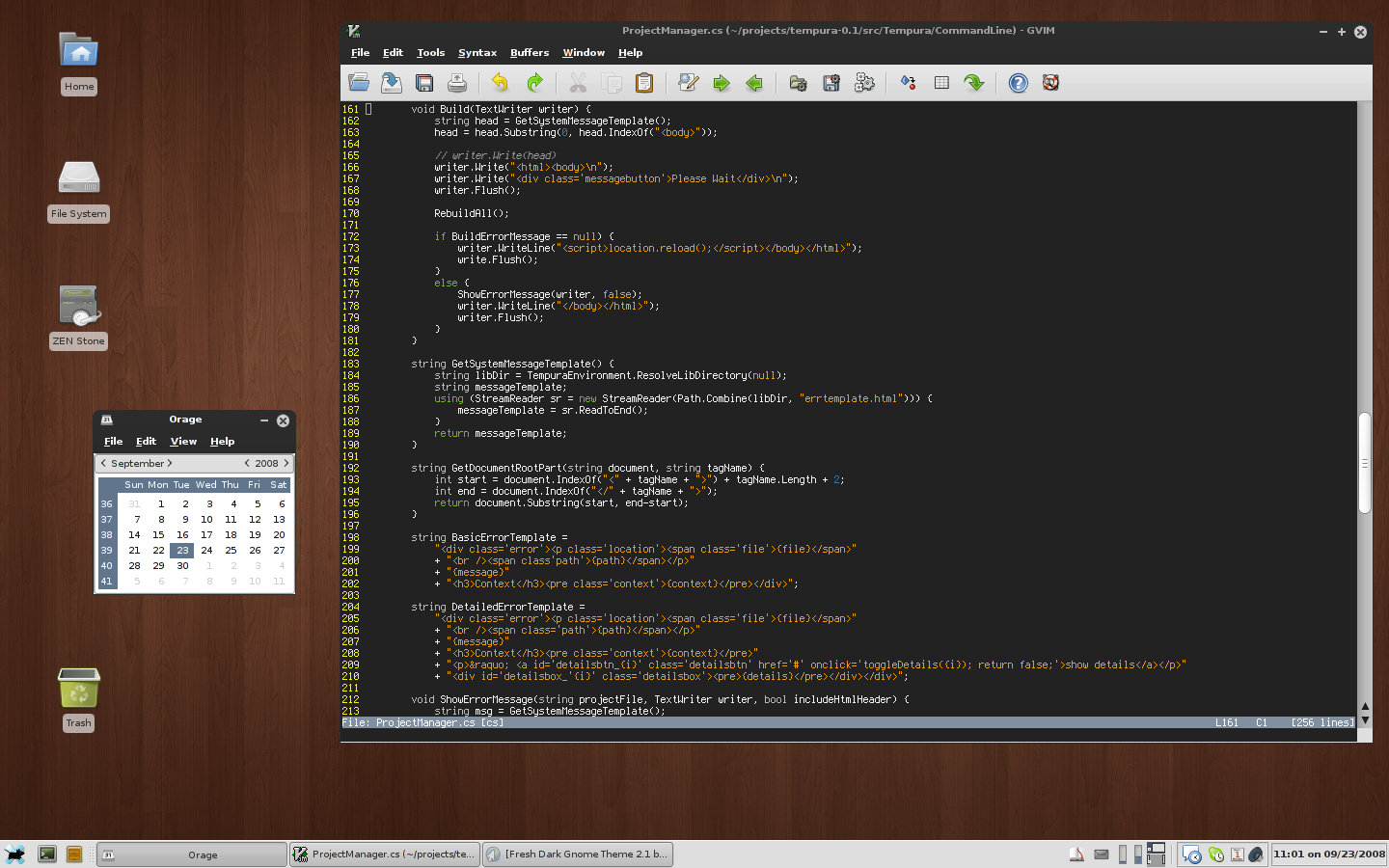
Task: Click the Cut scissors icon
Action: tap(578, 83)
